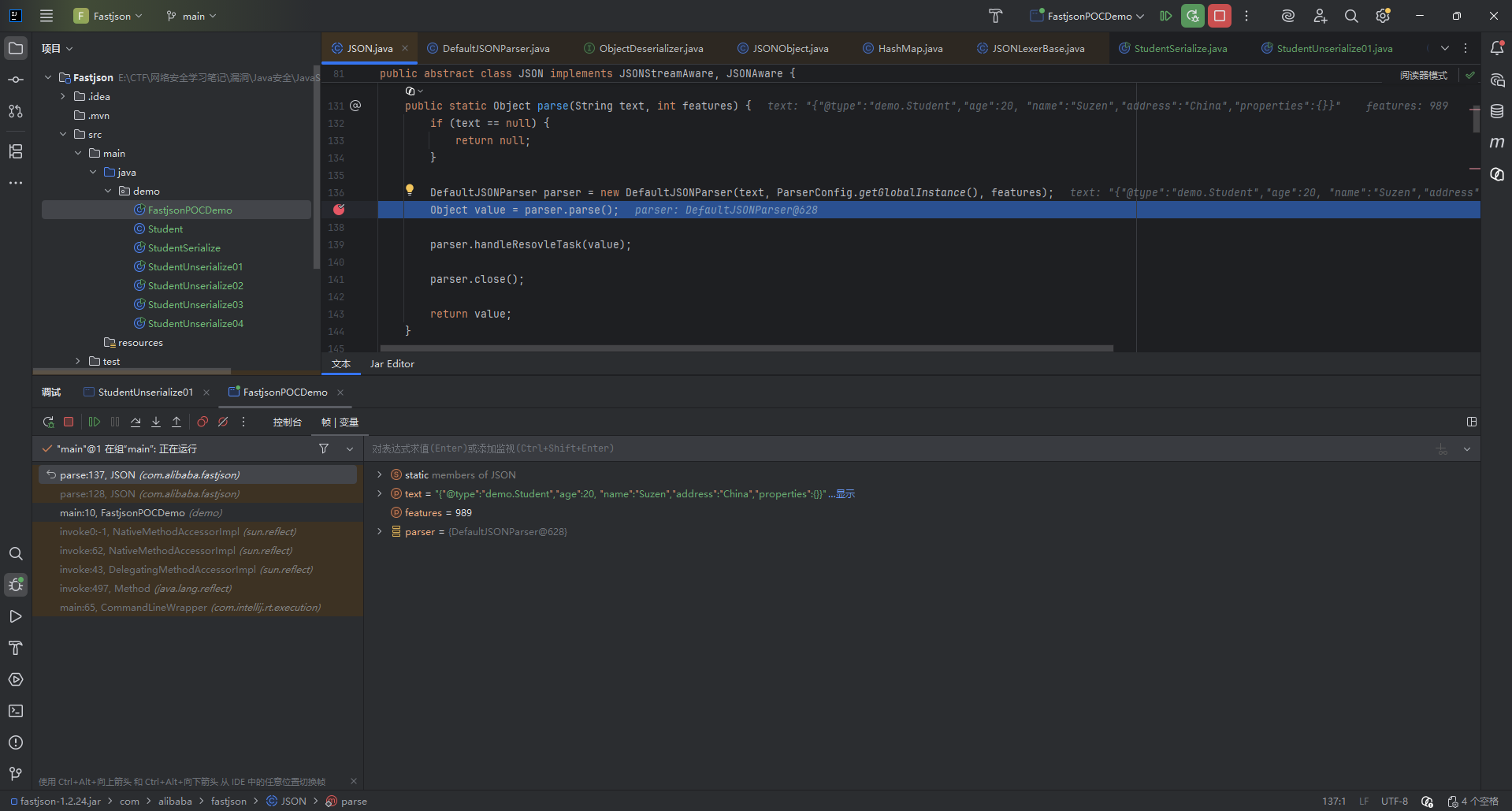Open the FastjsonPOCDemo run configuration dropdown
Image resolution: width=1512 pixels, height=811 pixels.
click(1087, 16)
